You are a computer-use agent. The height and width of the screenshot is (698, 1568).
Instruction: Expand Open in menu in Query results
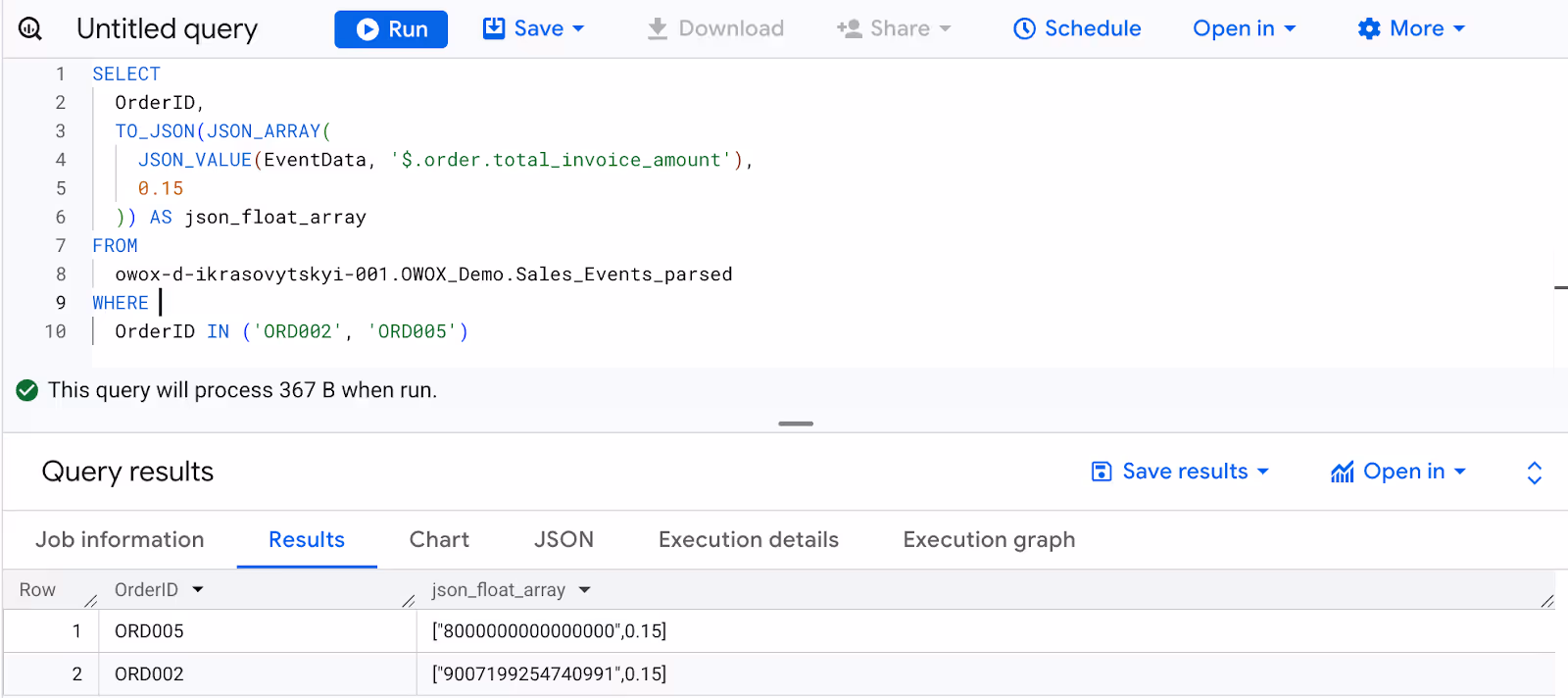(x=1398, y=472)
